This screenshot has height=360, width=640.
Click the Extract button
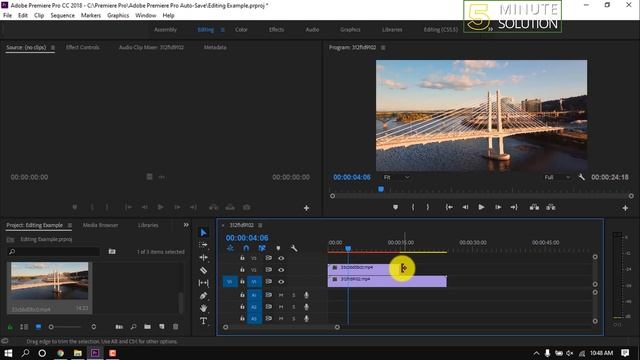(551, 207)
